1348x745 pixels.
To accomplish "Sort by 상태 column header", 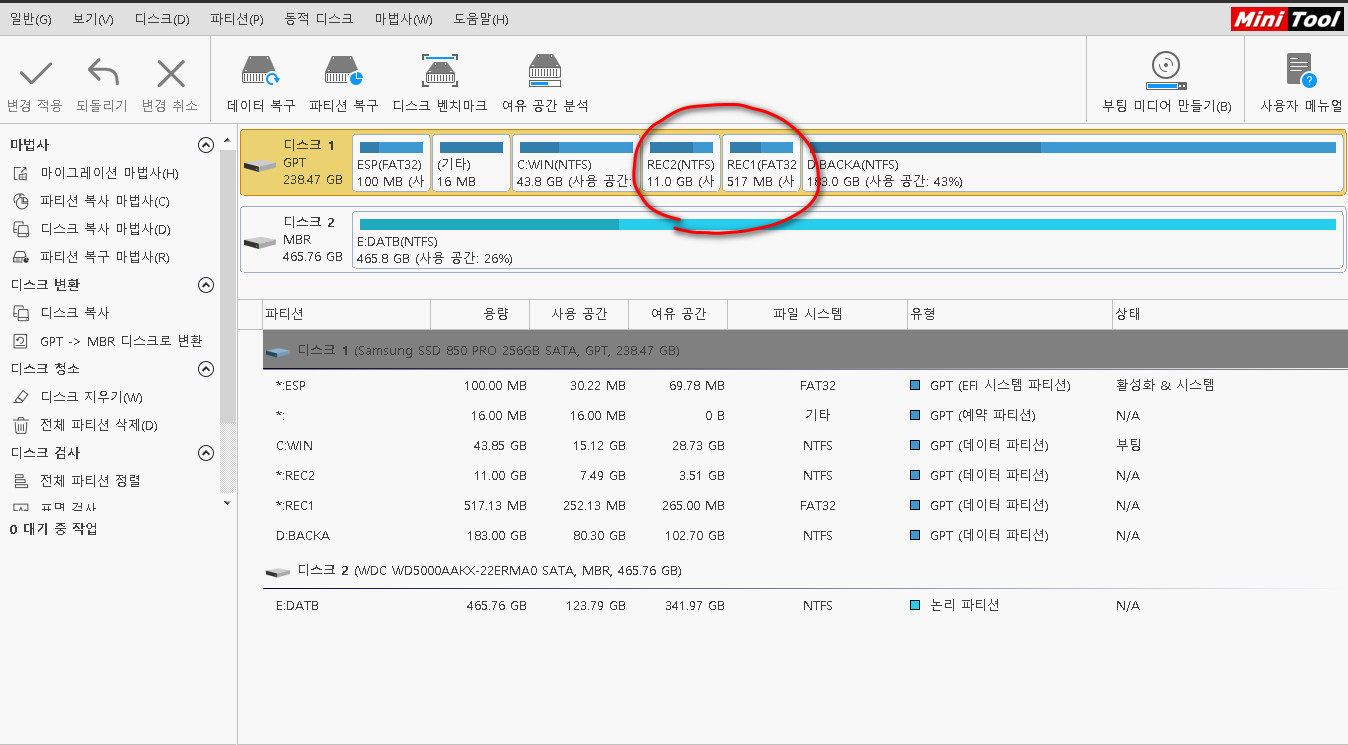I will [1229, 314].
